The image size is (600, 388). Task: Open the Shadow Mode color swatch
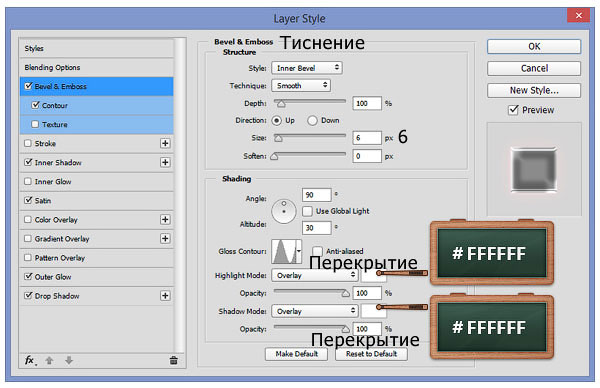374,311
